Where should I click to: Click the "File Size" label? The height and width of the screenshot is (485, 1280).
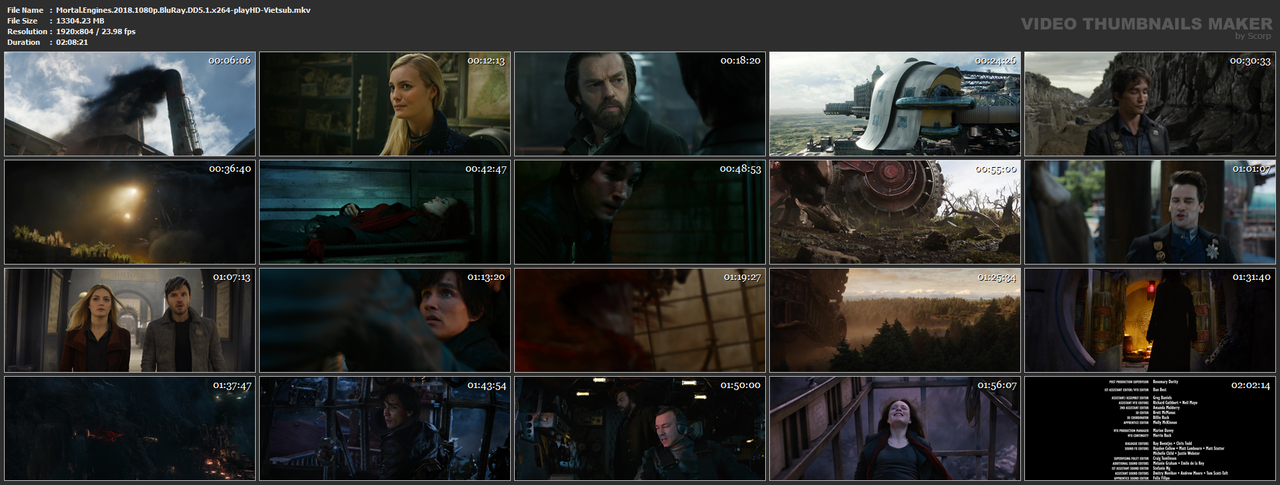[22, 20]
